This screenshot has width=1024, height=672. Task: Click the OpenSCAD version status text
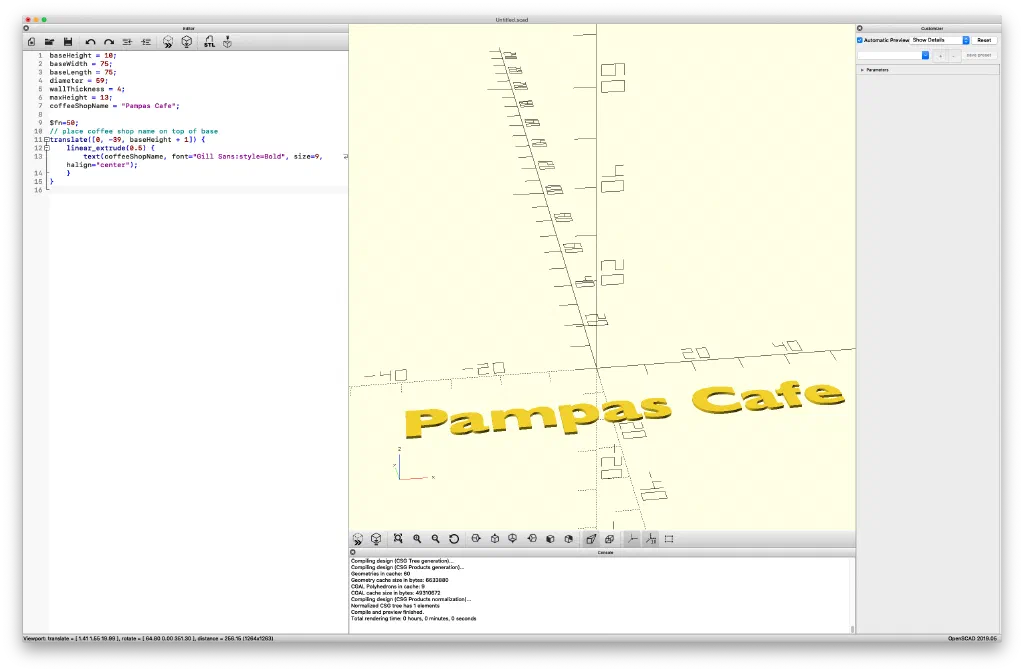974,639
